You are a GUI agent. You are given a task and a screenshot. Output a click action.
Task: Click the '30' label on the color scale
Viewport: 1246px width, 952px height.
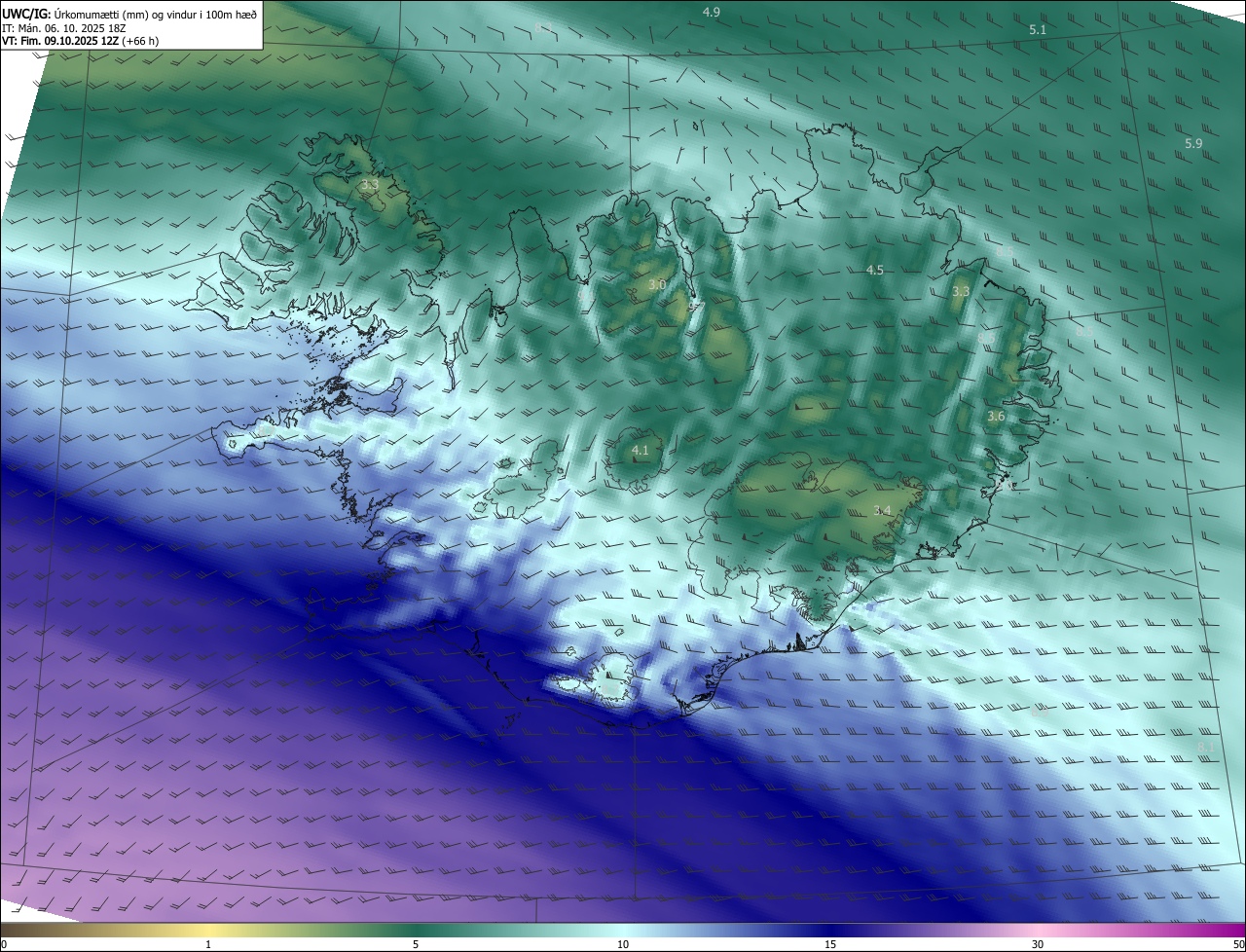tap(1038, 944)
